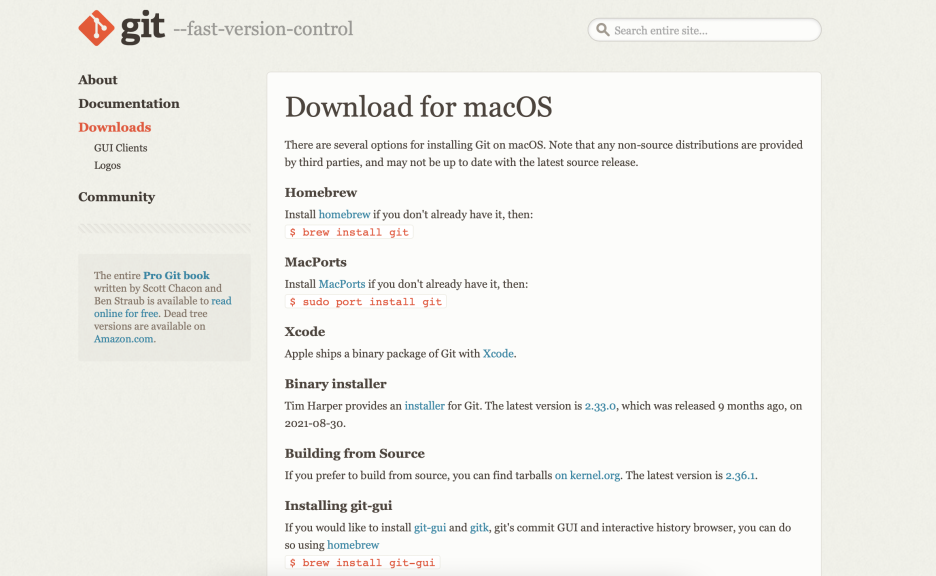This screenshot has height=576, width=936.
Task: Click the orange Git logo icon
Action: 96,28
